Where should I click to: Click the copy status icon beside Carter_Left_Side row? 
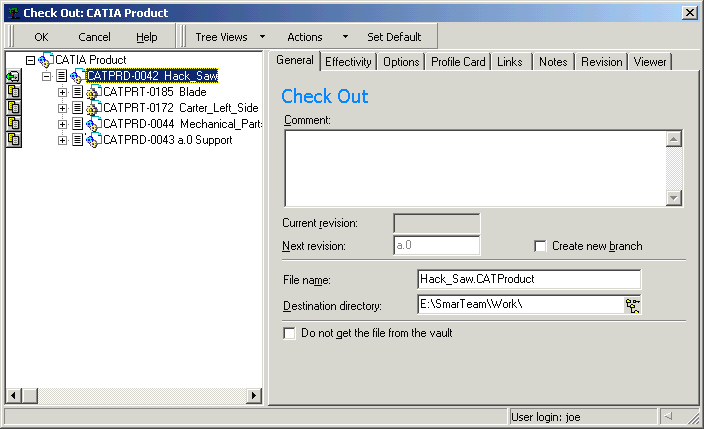click(x=13, y=108)
